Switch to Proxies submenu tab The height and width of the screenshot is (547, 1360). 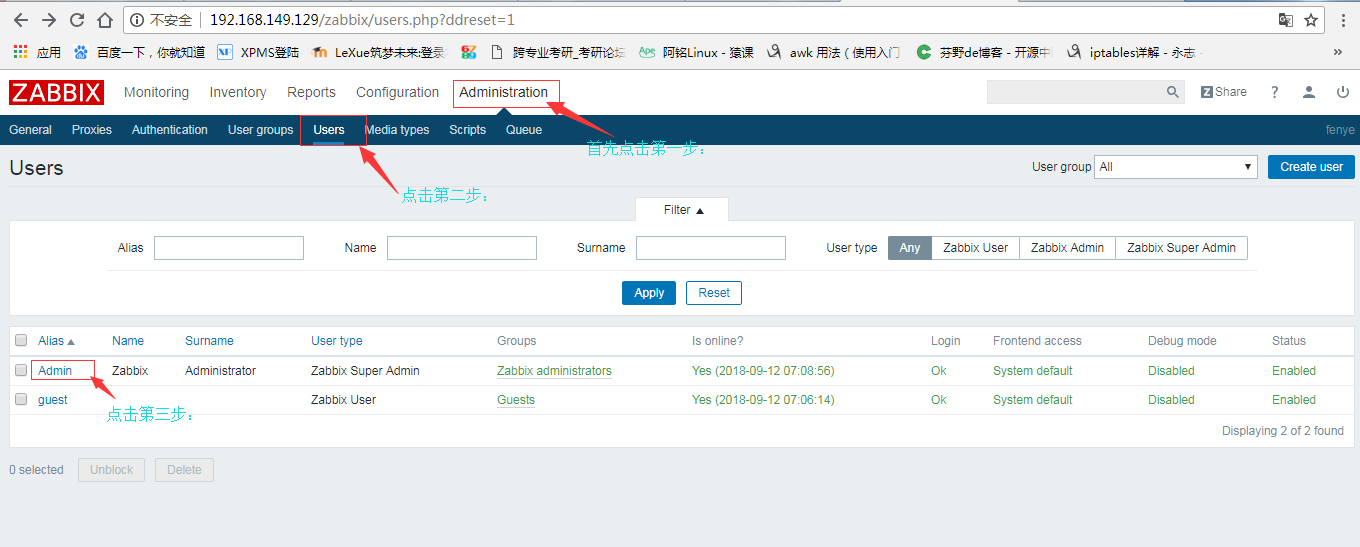click(x=92, y=130)
